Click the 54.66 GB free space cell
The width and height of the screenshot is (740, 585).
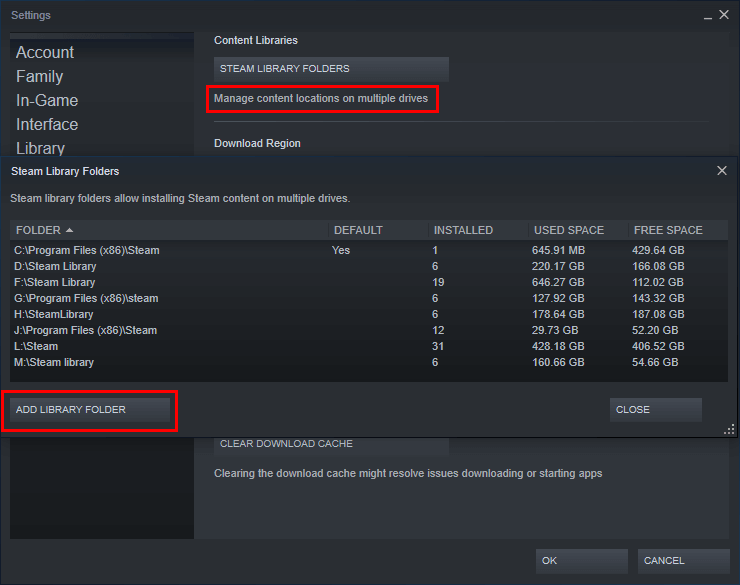tap(655, 362)
